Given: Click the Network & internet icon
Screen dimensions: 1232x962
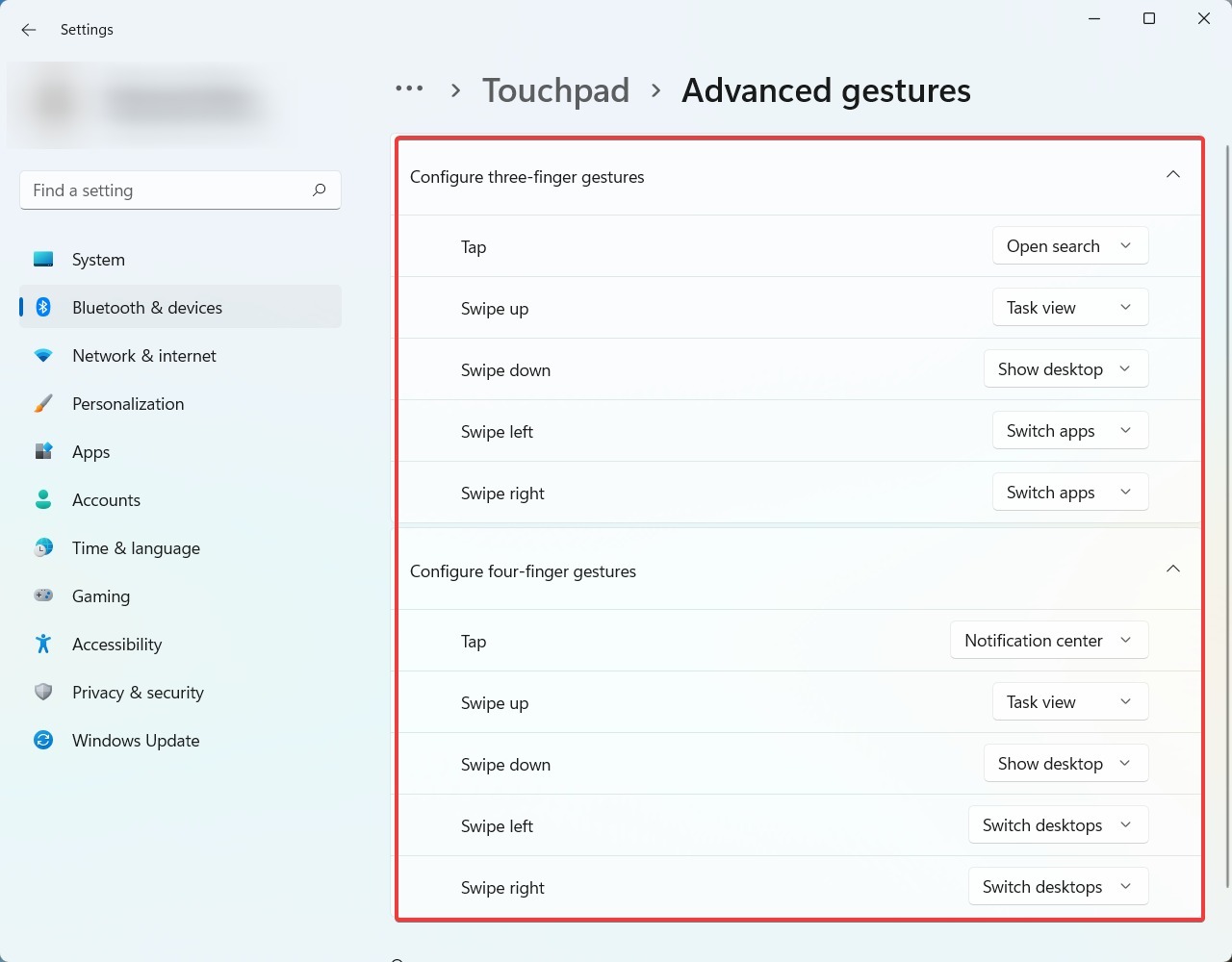Looking at the screenshot, I should pyautogui.click(x=43, y=355).
